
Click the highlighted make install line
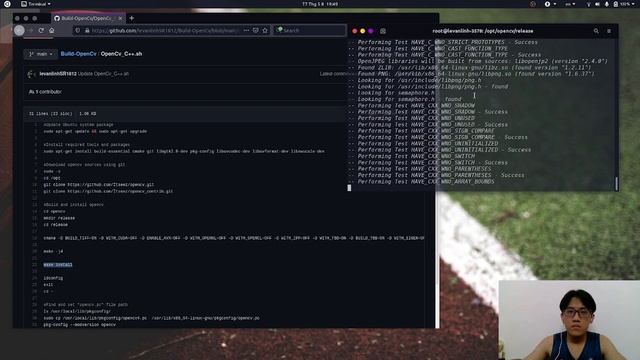click(58, 265)
